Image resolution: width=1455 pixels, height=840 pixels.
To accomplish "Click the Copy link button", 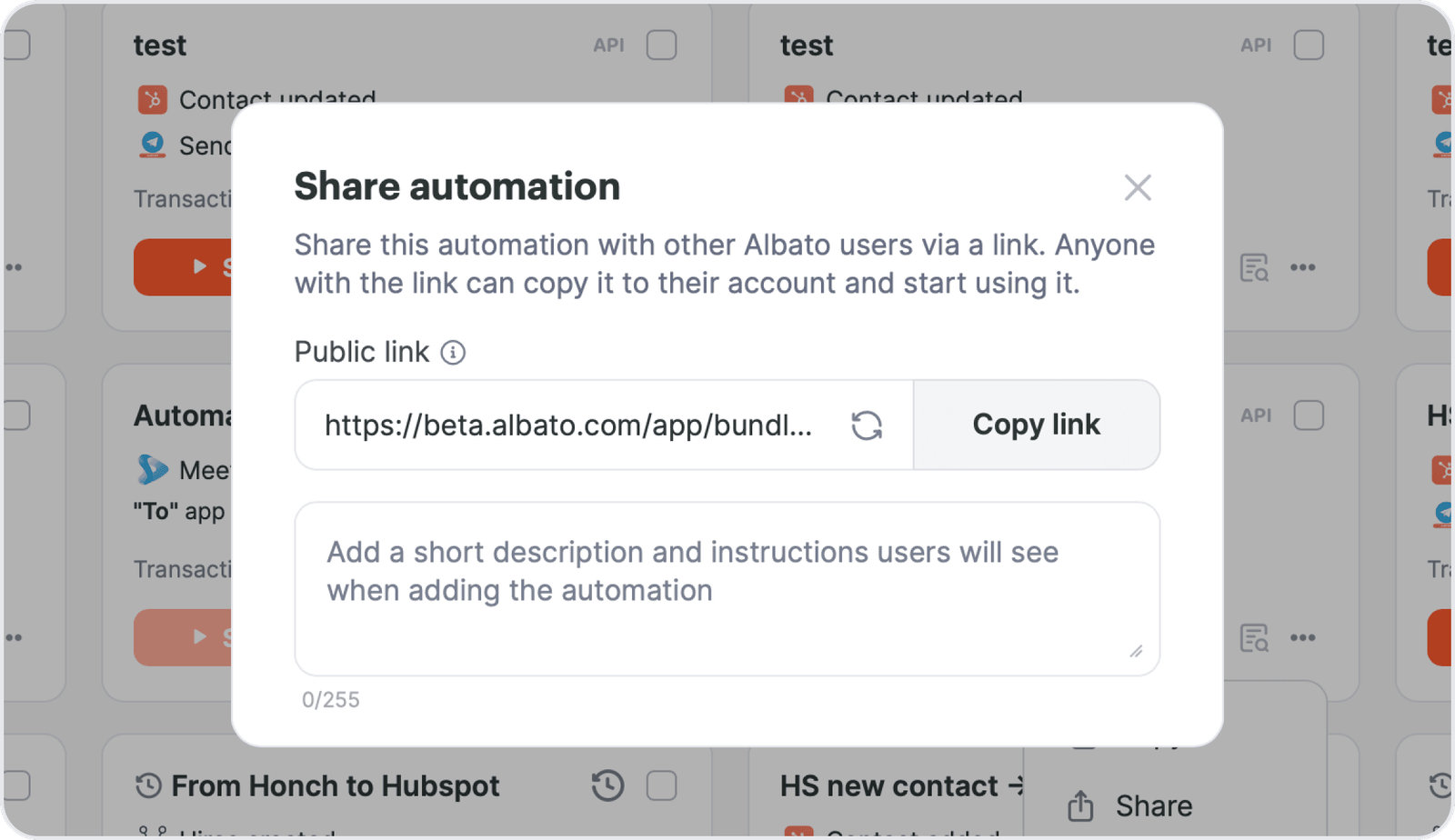I will (x=1037, y=425).
